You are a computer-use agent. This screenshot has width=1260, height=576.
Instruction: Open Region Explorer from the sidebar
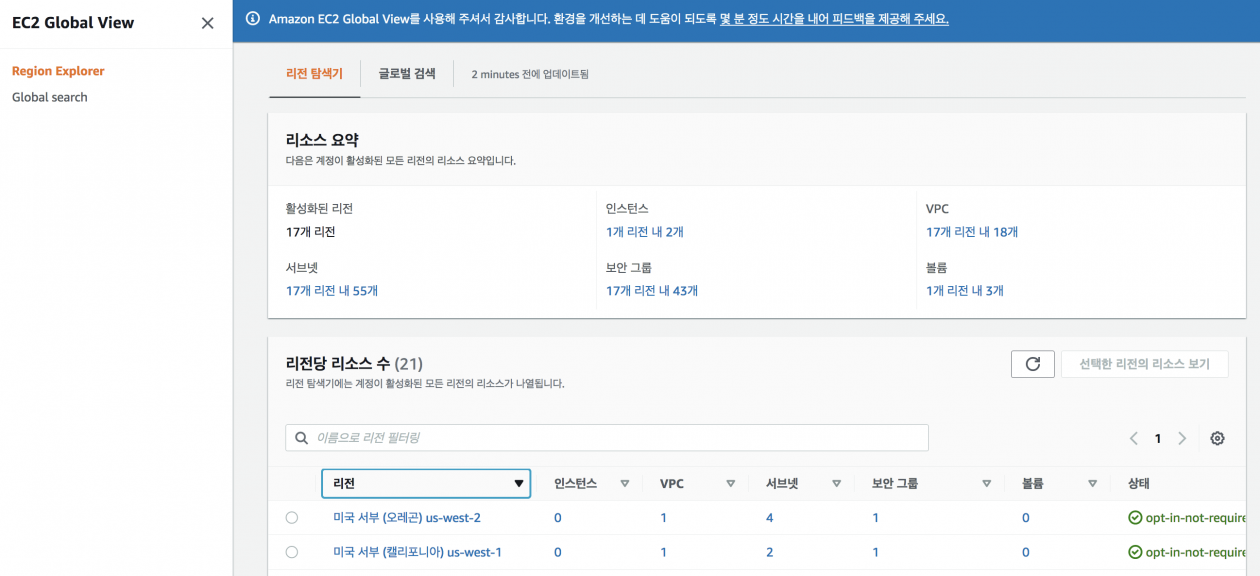click(56, 71)
